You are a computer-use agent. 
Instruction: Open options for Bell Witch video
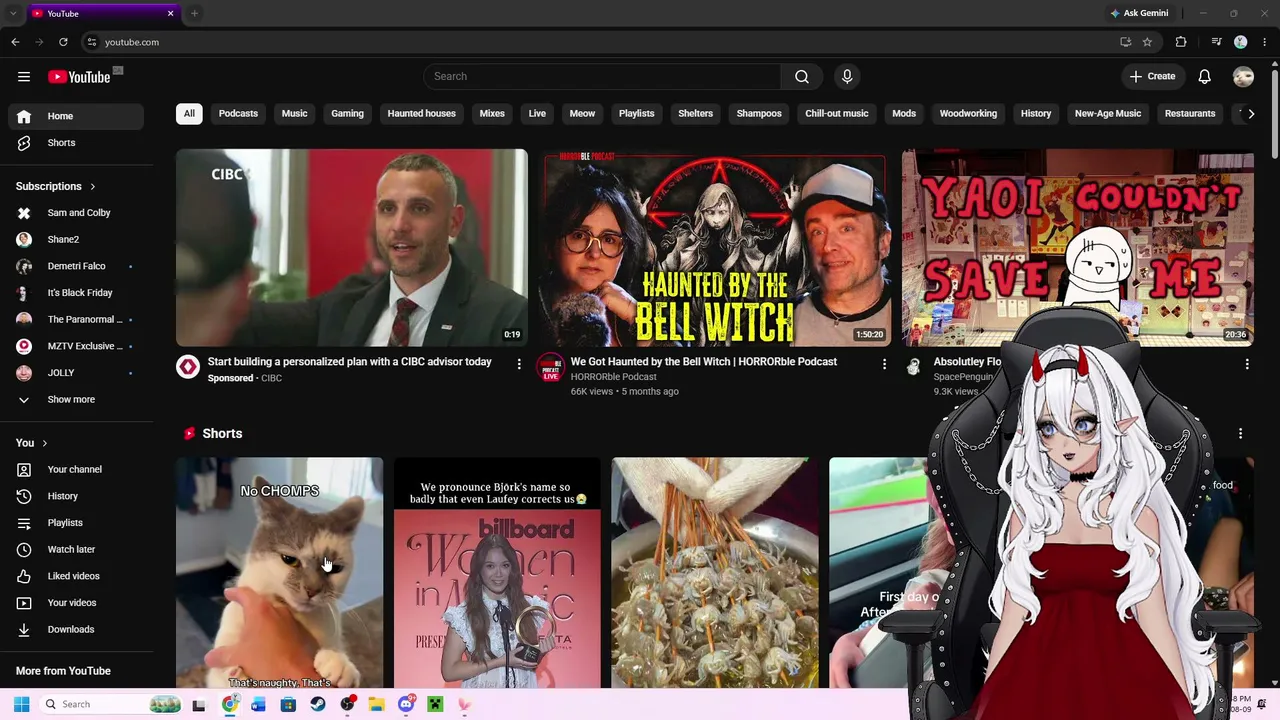pyautogui.click(x=884, y=364)
